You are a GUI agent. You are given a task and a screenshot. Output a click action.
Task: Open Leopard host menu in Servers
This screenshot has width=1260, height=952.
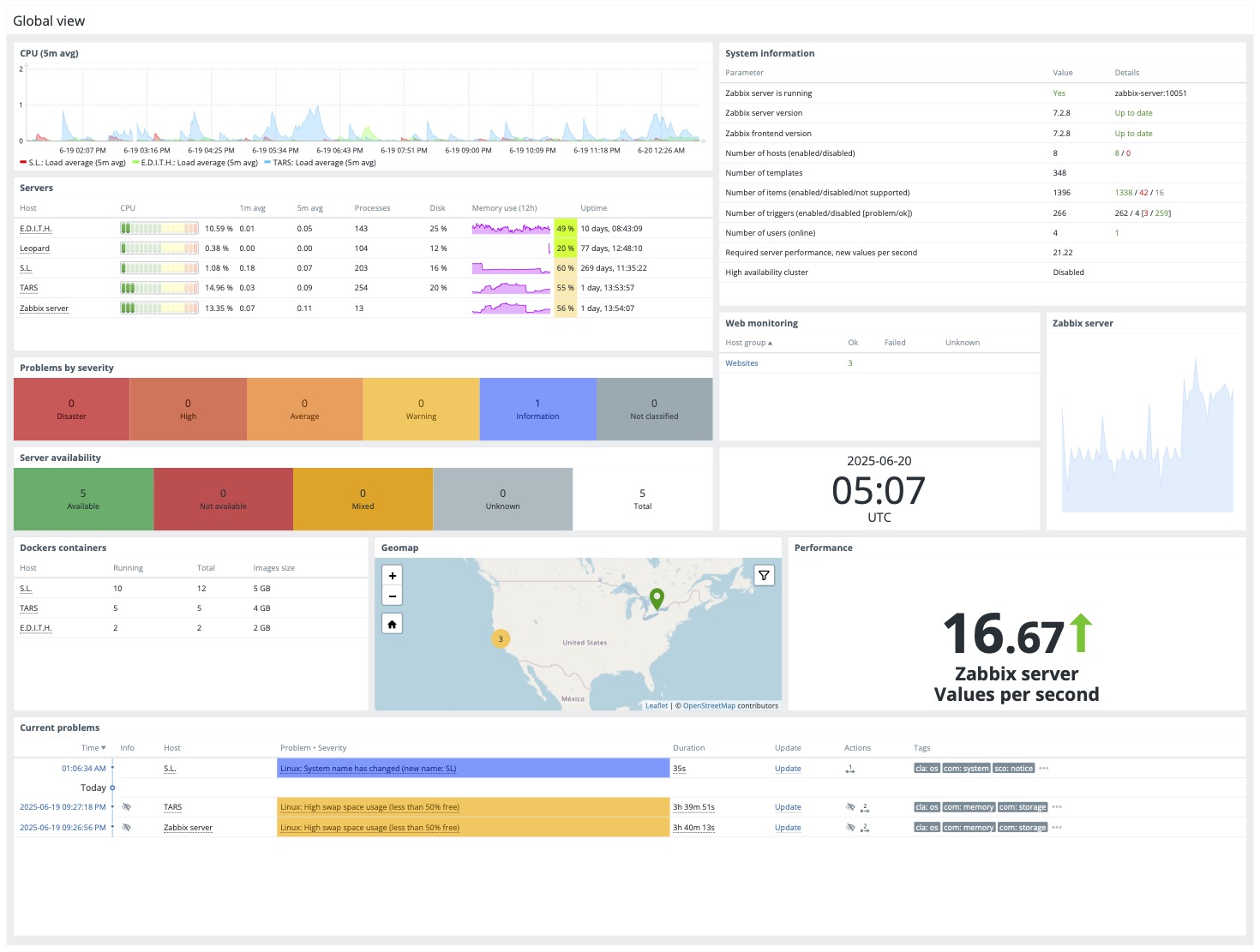point(34,248)
